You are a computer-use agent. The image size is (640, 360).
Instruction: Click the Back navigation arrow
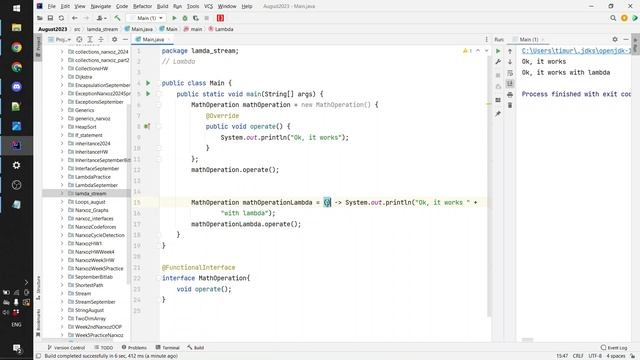coord(74,18)
